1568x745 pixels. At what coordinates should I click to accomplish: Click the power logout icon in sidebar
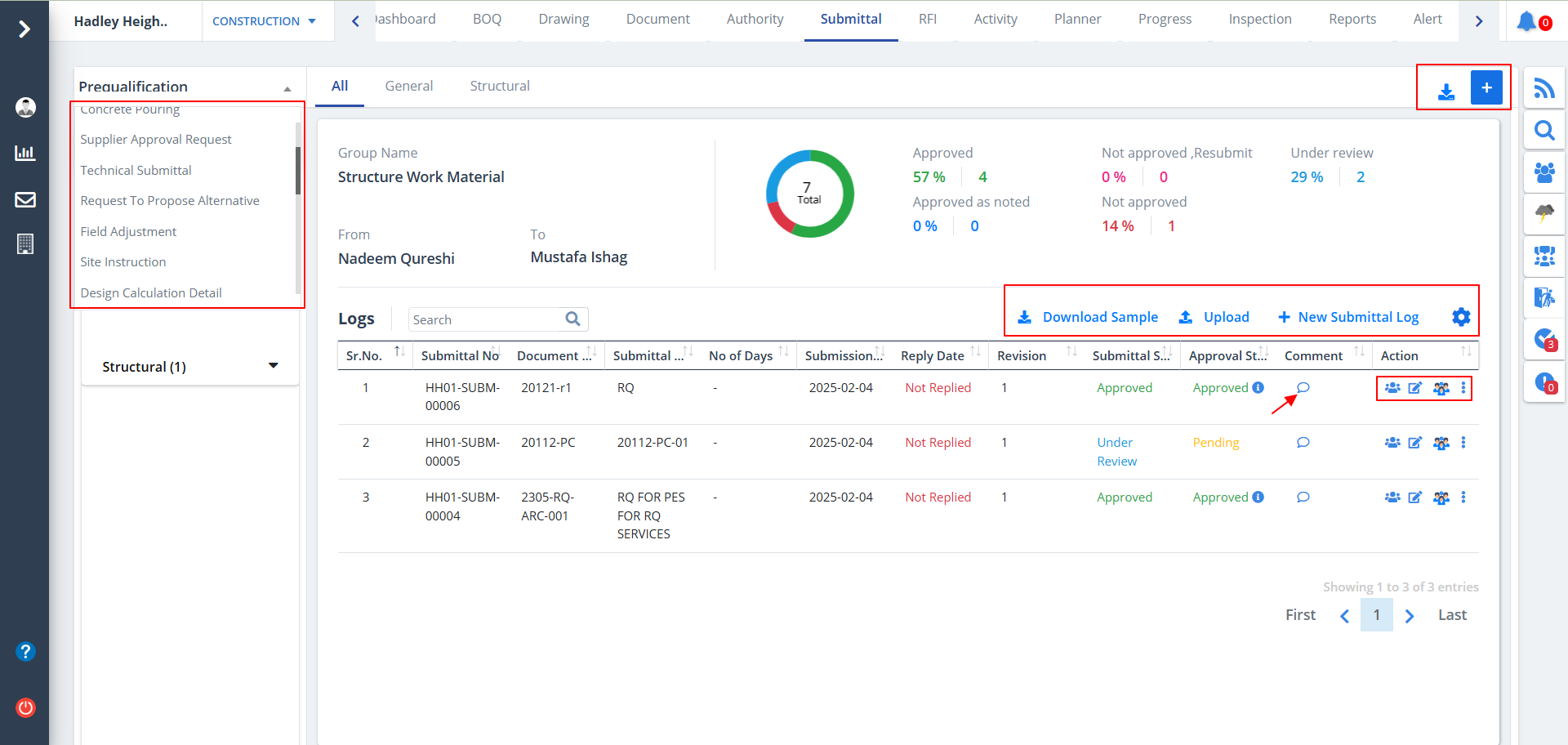[25, 707]
